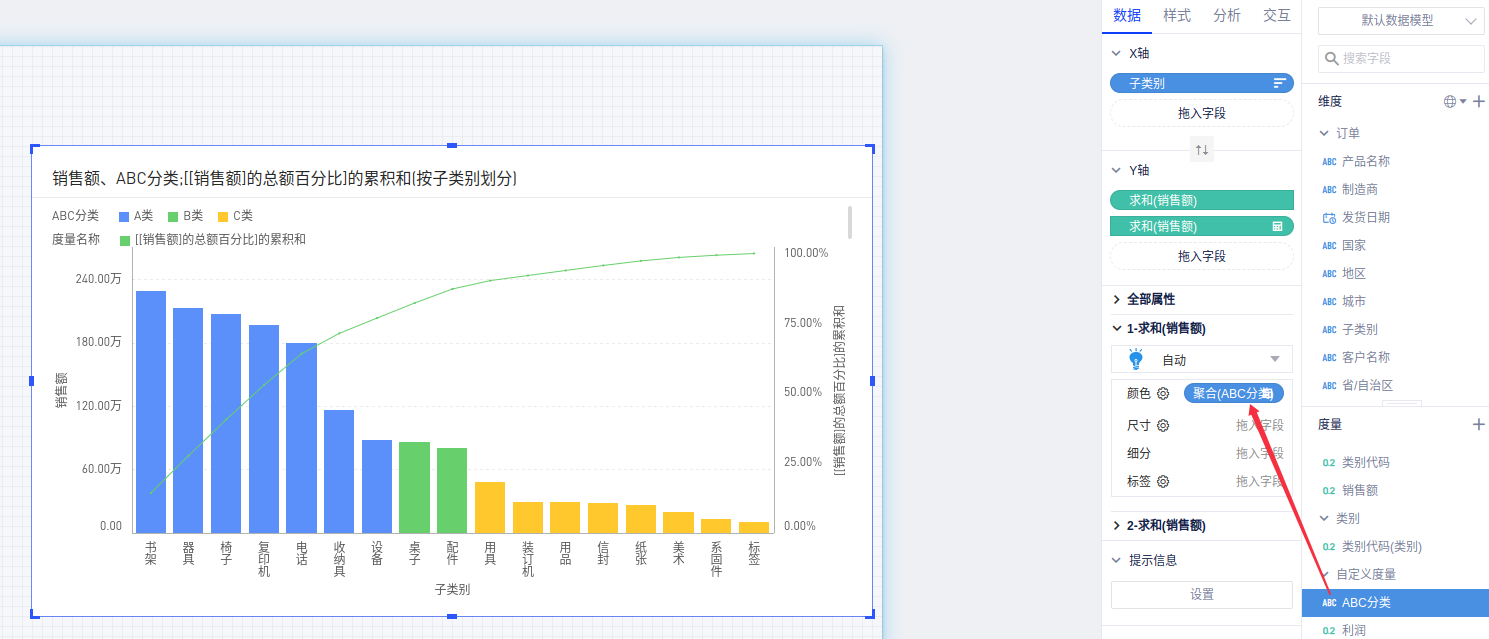Open 颜色 settings gear icon

point(1163,394)
